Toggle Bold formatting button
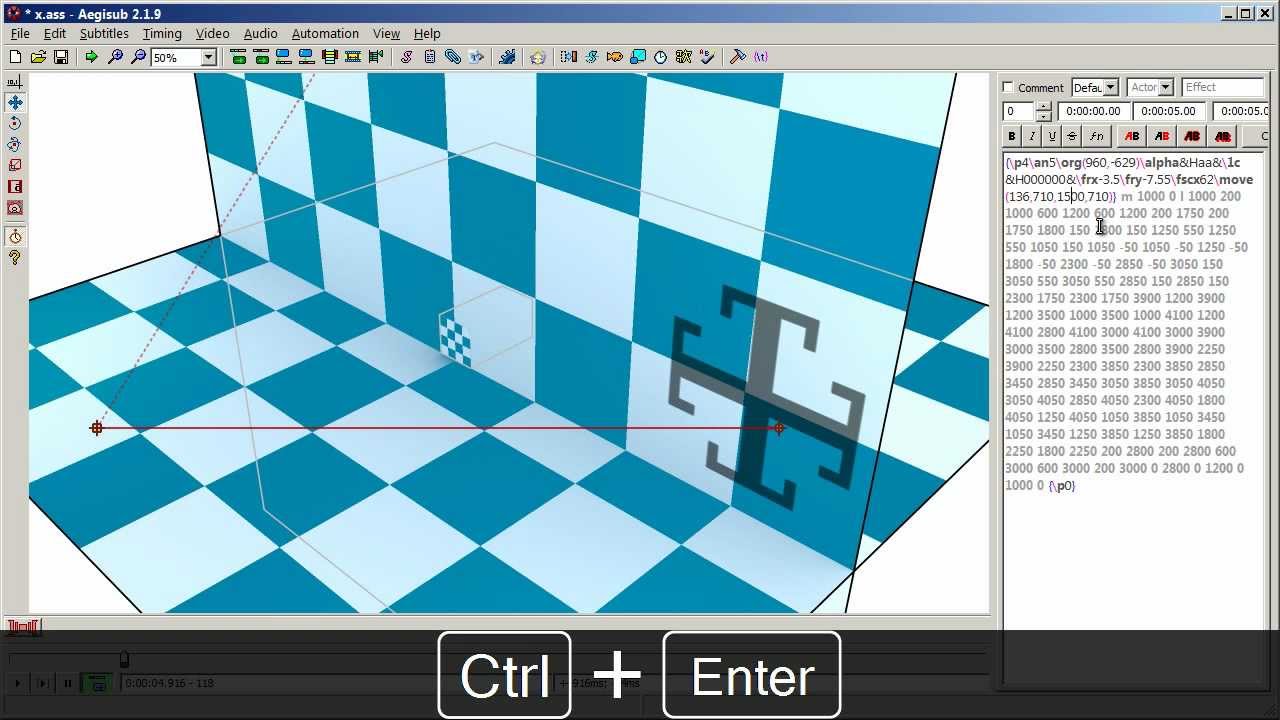The image size is (1280, 720). click(1012, 136)
